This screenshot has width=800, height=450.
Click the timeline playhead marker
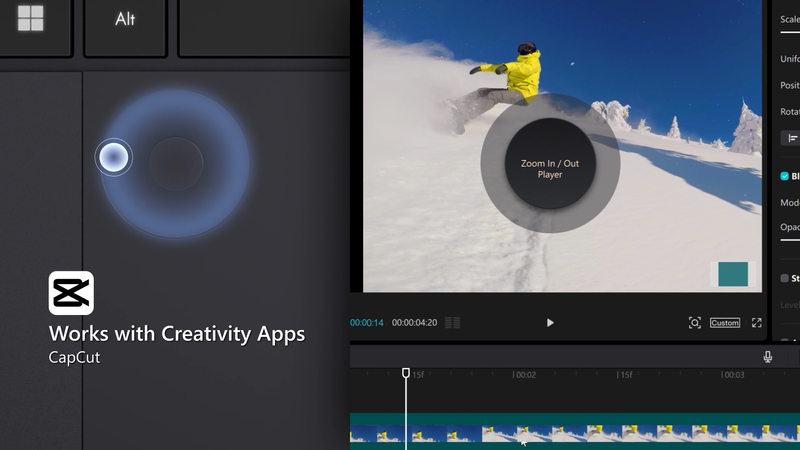[406, 373]
